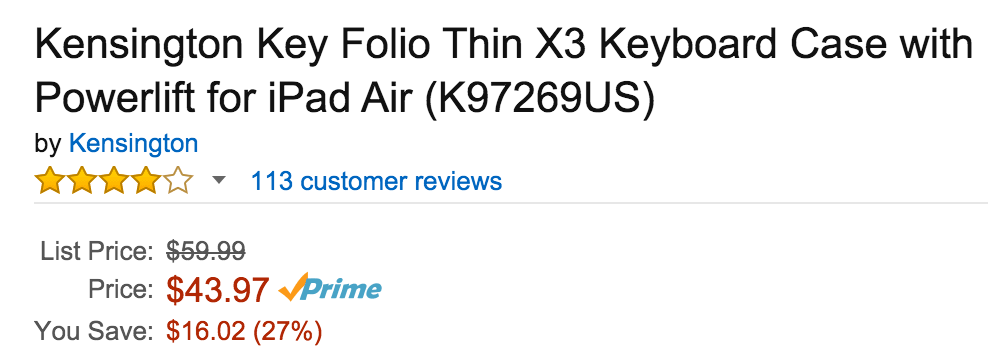Click the red $43.97 price

[x=218, y=290]
